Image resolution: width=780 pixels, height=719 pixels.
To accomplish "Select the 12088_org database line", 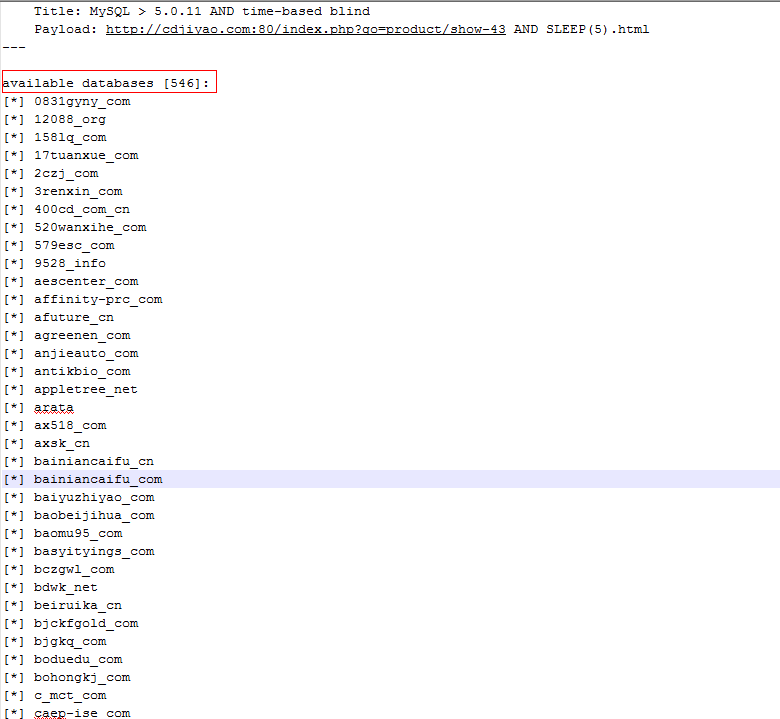I will pyautogui.click(x=70, y=119).
